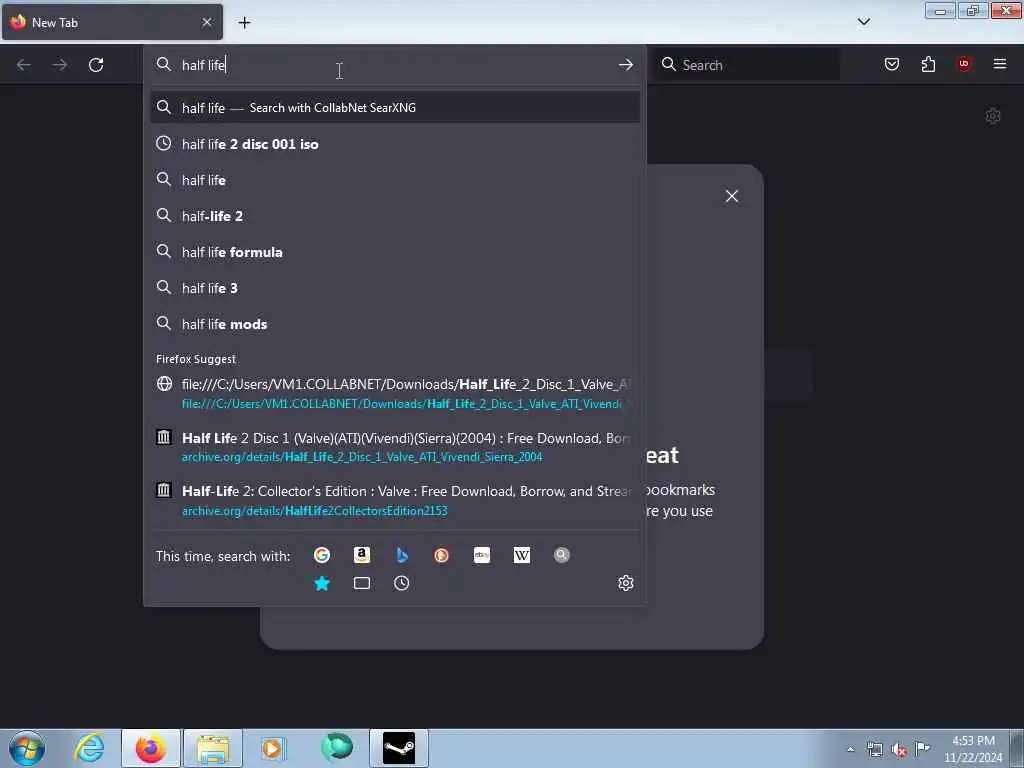The image size is (1024, 768).
Task: Open Windows Explorer folder in taskbar
Action: click(213, 748)
